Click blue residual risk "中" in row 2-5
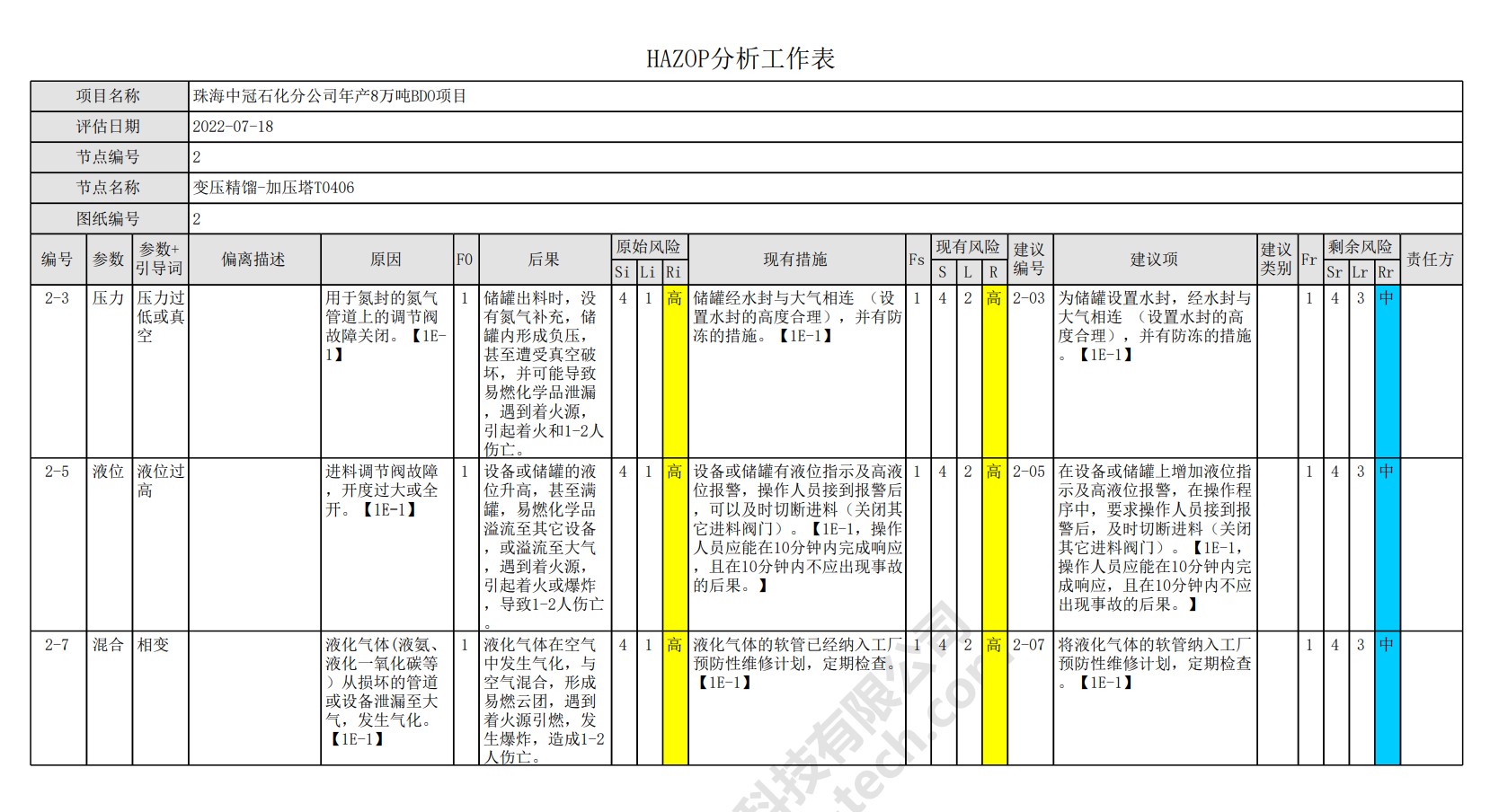The height and width of the screenshot is (812, 1490). (x=1387, y=544)
